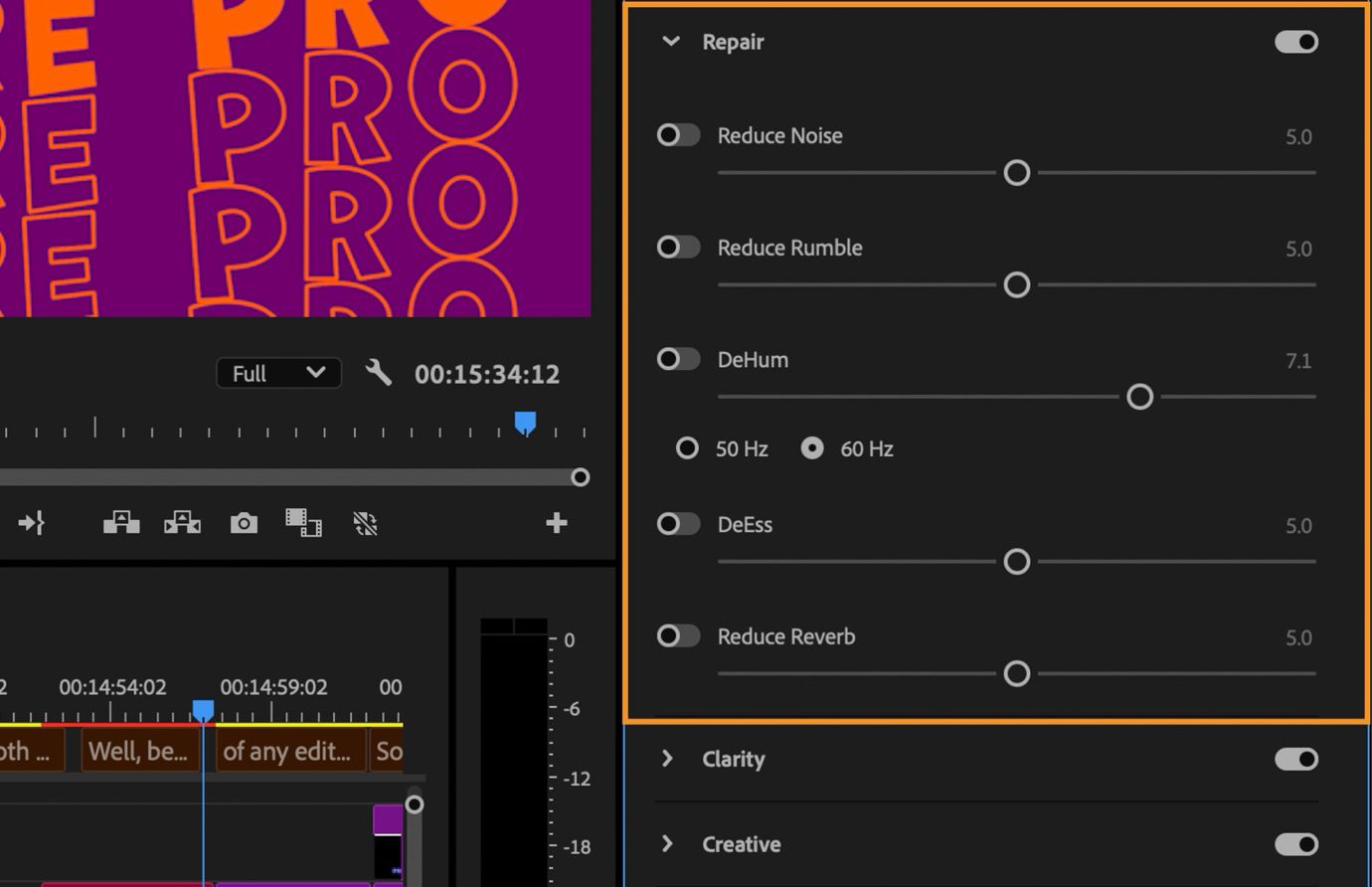Image resolution: width=1372 pixels, height=887 pixels.
Task: Collapse the Repair section chevron
Action: [671, 42]
